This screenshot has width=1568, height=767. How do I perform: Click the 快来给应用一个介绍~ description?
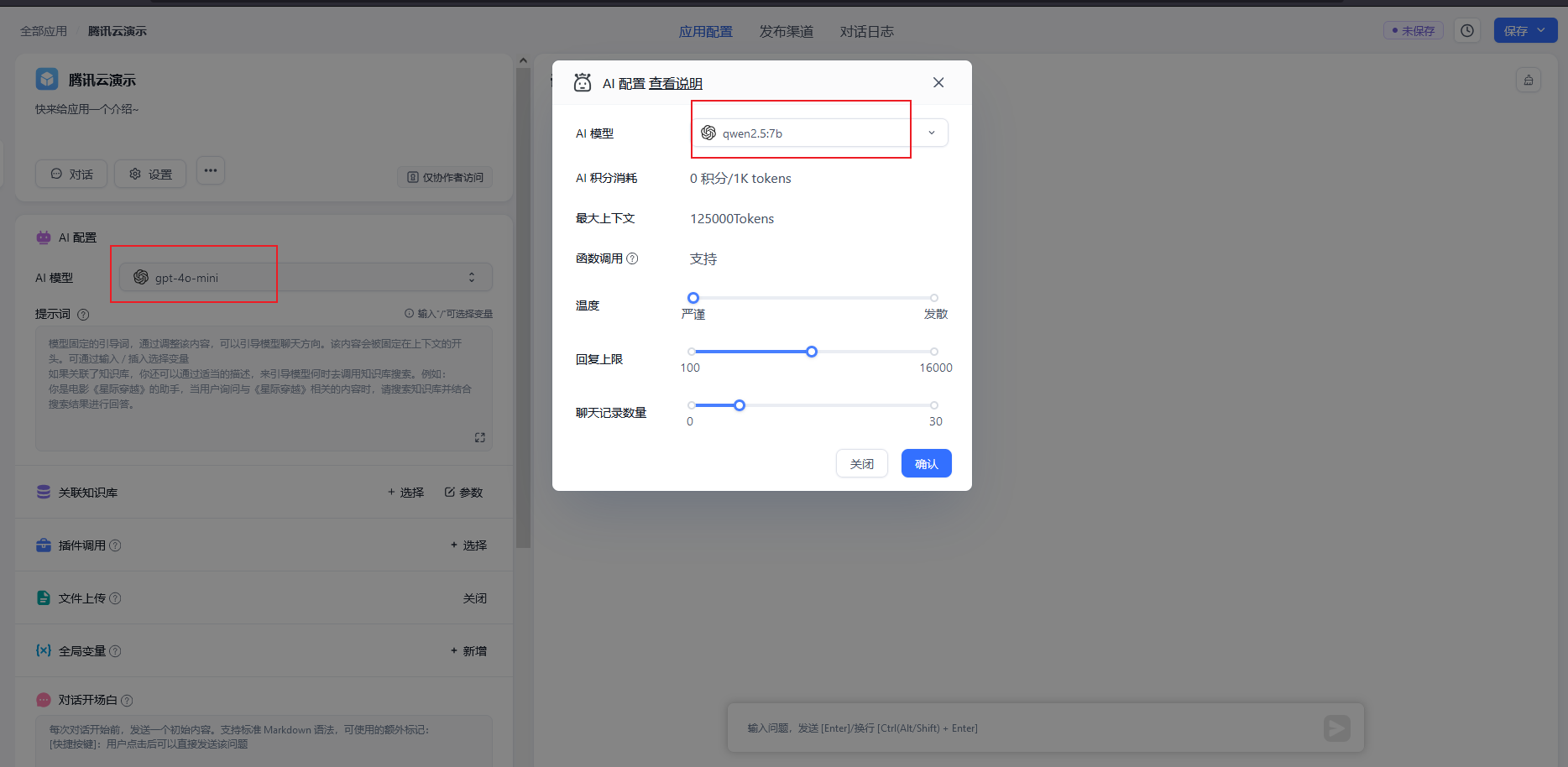pyautogui.click(x=87, y=109)
